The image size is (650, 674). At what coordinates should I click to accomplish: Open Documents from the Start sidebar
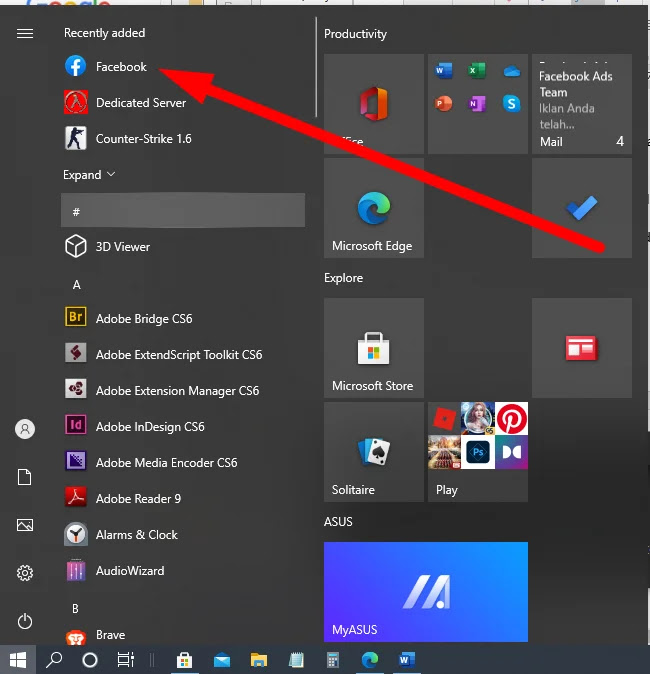25,477
